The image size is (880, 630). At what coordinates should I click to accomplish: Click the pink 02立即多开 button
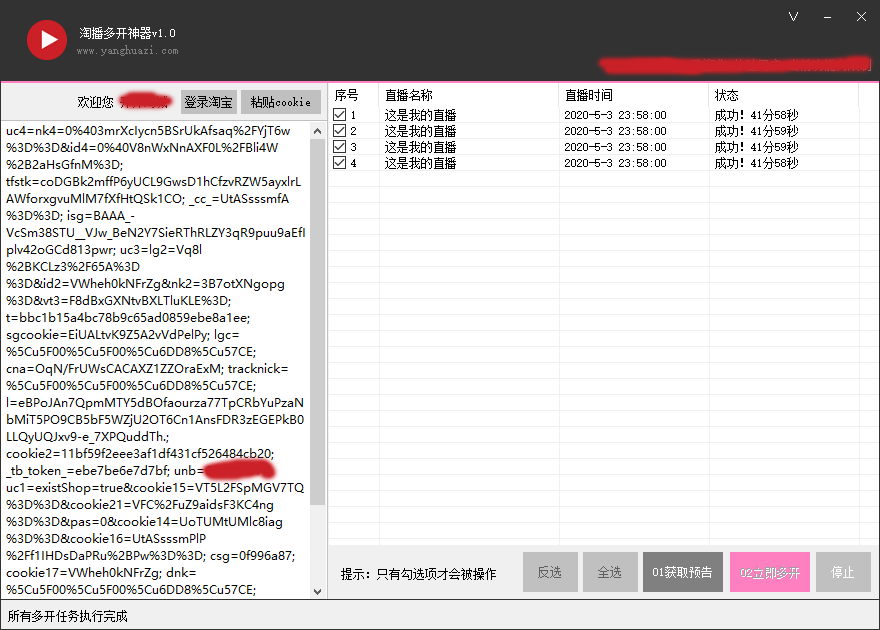click(x=769, y=572)
